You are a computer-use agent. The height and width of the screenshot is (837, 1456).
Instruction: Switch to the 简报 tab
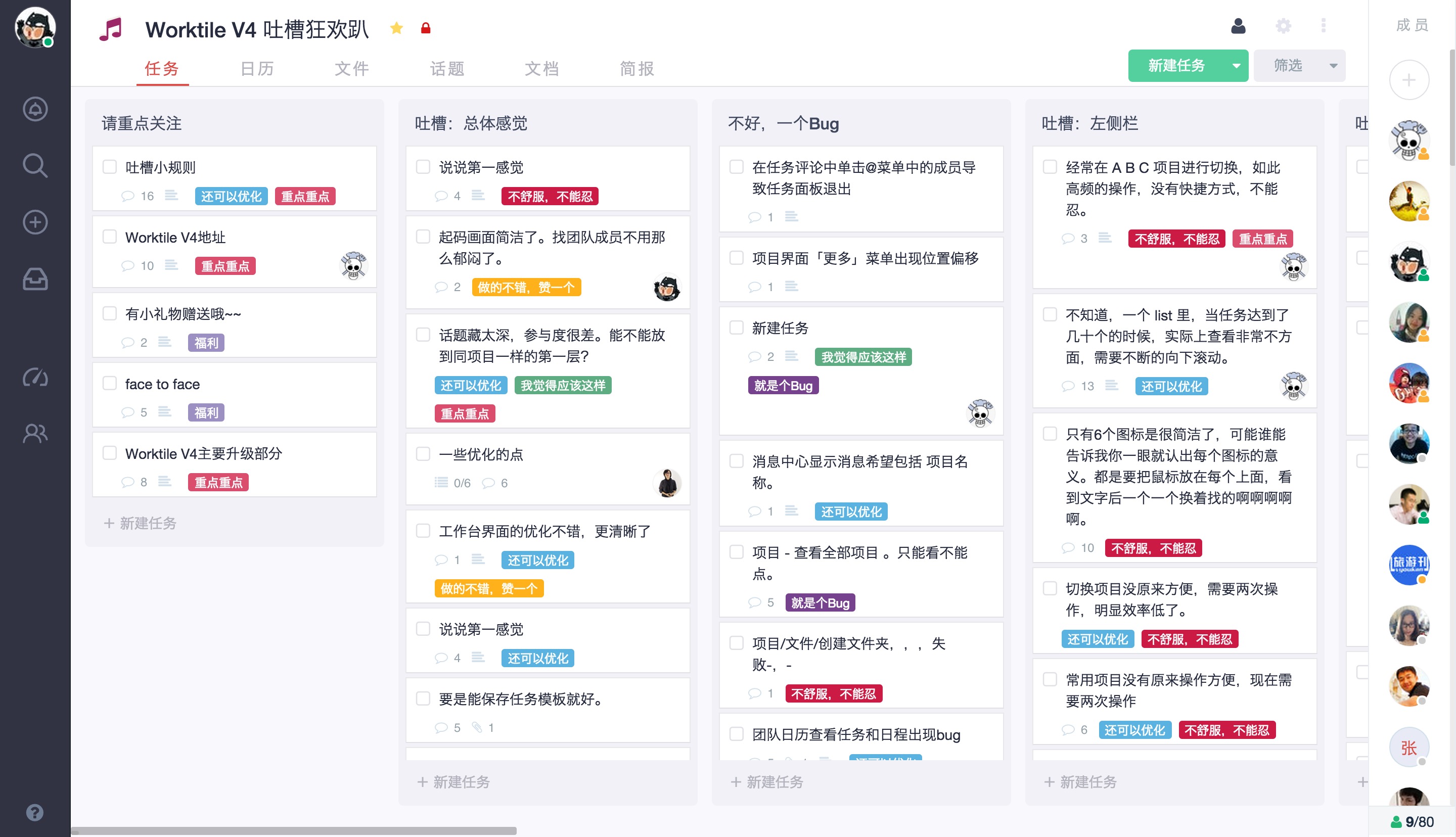coord(637,68)
